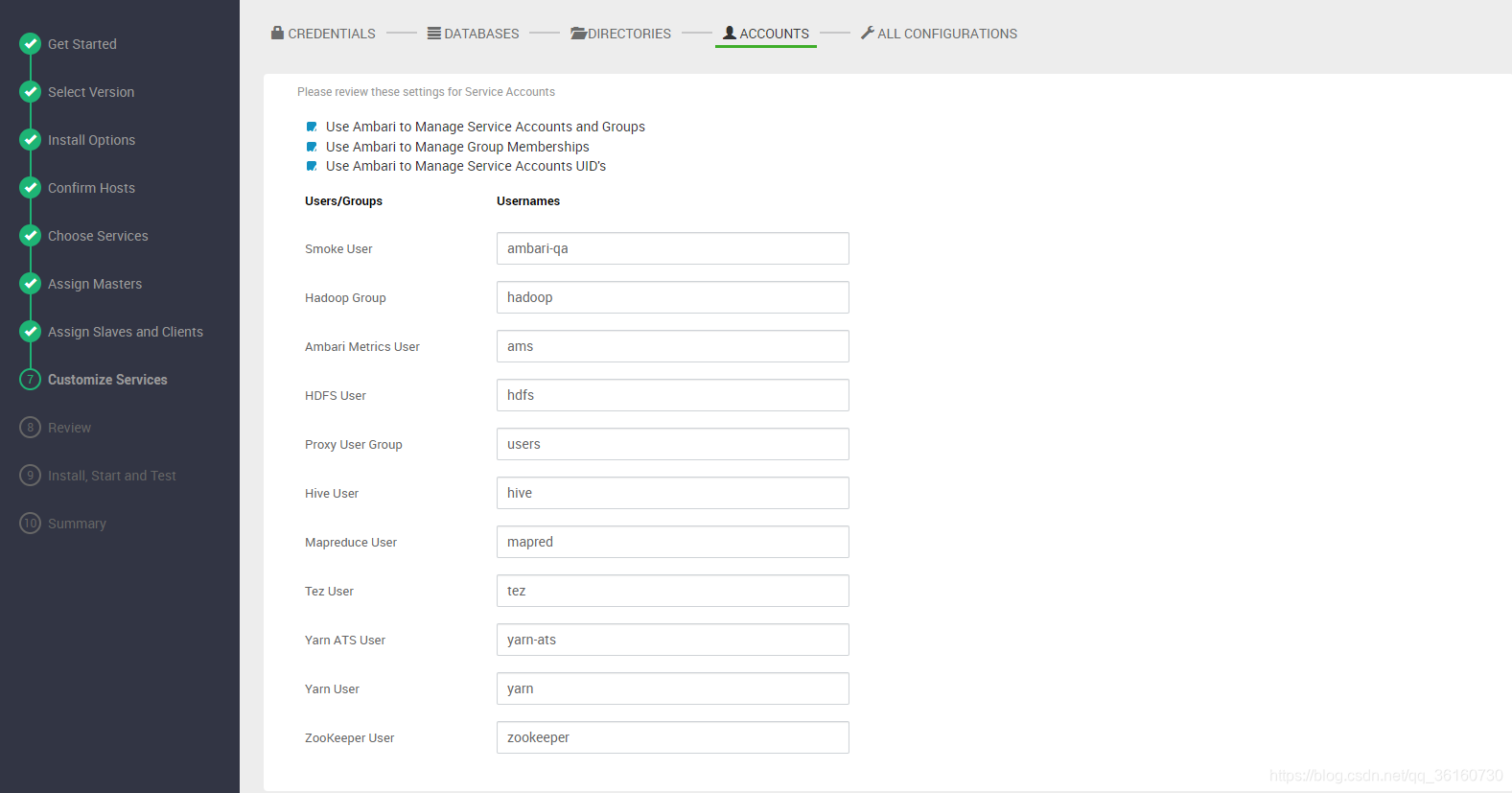Image resolution: width=1512 pixels, height=793 pixels.
Task: Click the folder icon beside Directories
Action: (578, 33)
